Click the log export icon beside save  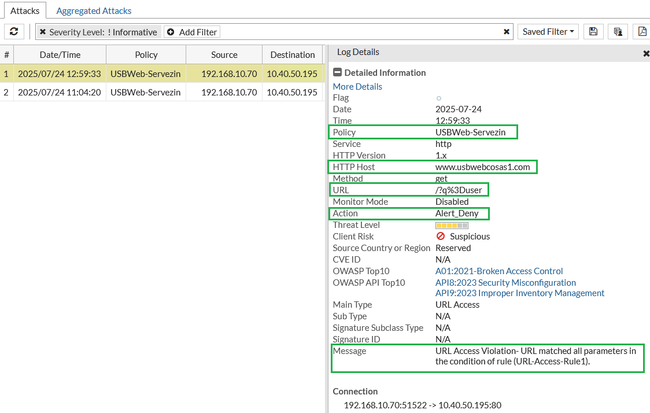point(618,32)
